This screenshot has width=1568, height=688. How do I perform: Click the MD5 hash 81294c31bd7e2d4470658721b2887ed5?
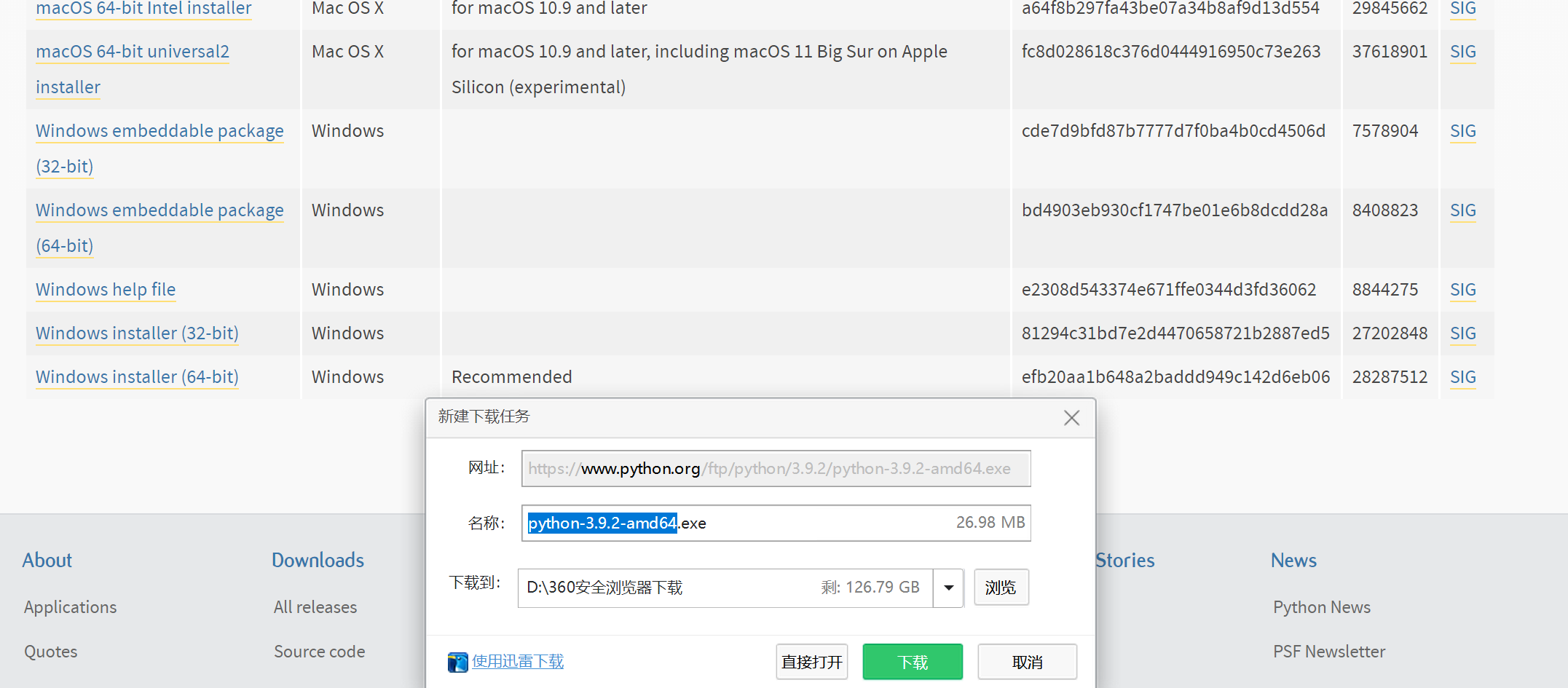tap(1175, 333)
